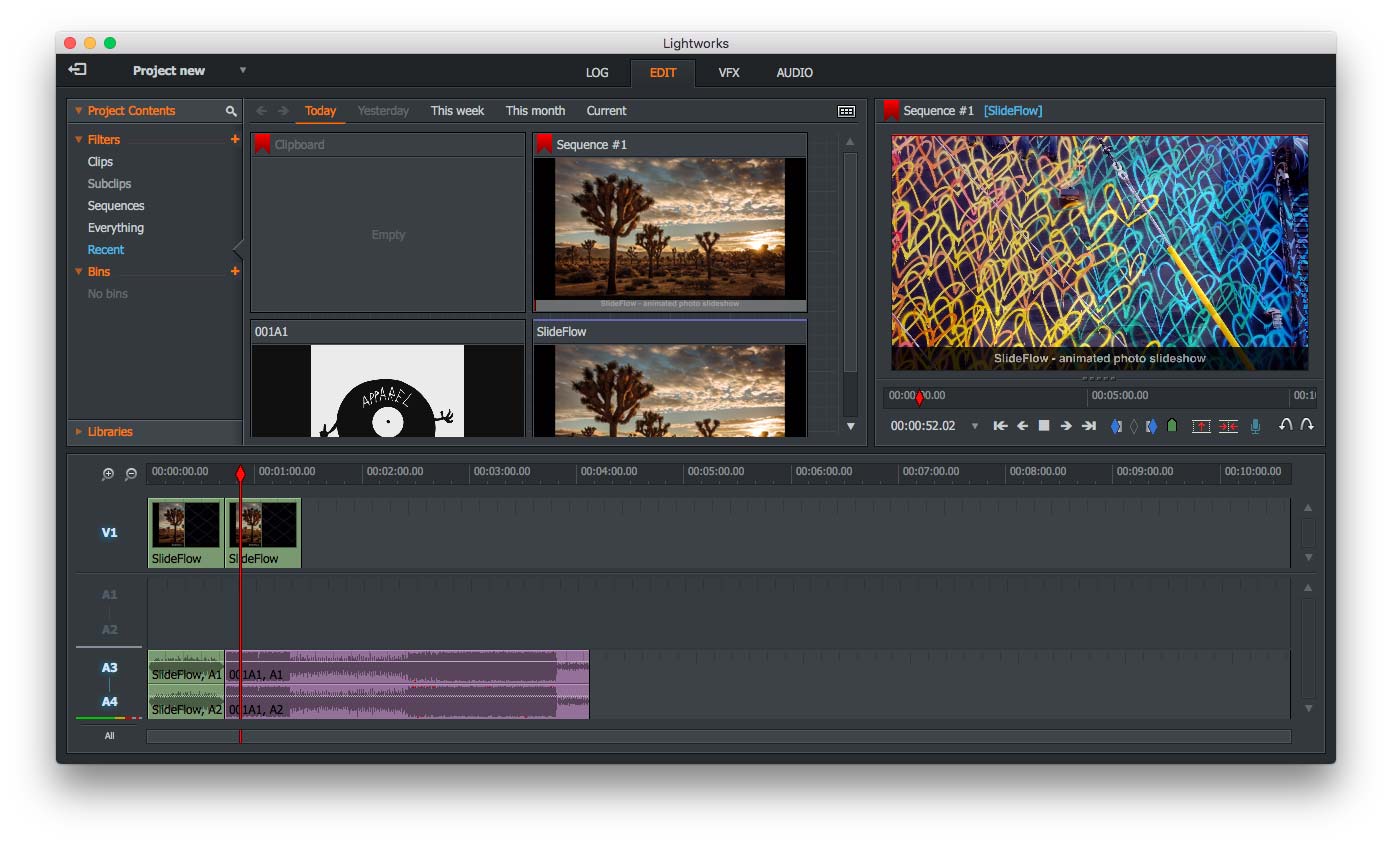Show Yesterday's items

[383, 111]
